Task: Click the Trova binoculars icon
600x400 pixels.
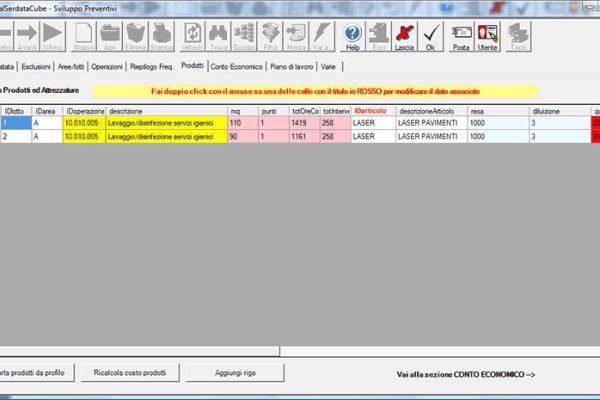Action: (218, 37)
